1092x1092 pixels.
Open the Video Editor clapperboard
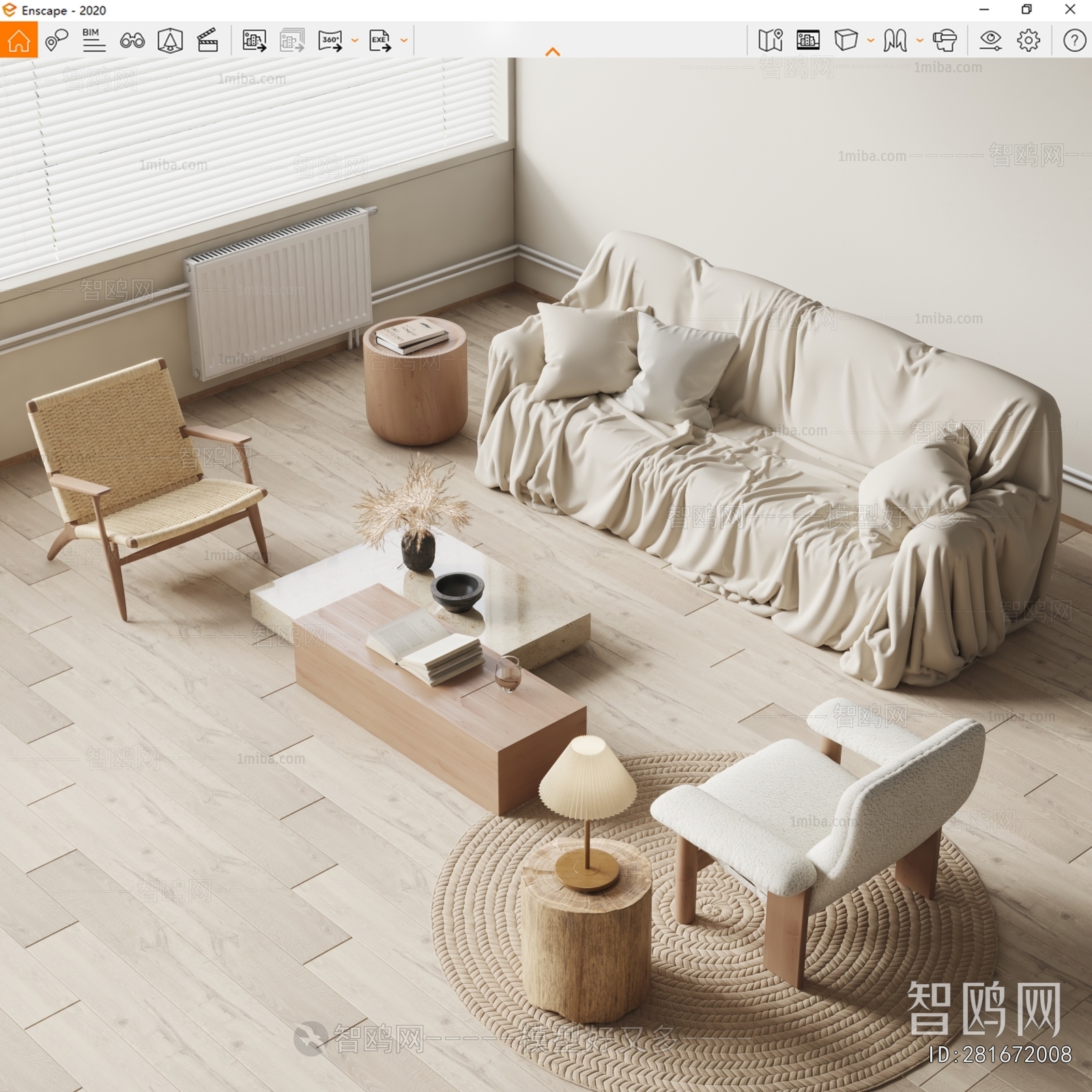[x=207, y=41]
